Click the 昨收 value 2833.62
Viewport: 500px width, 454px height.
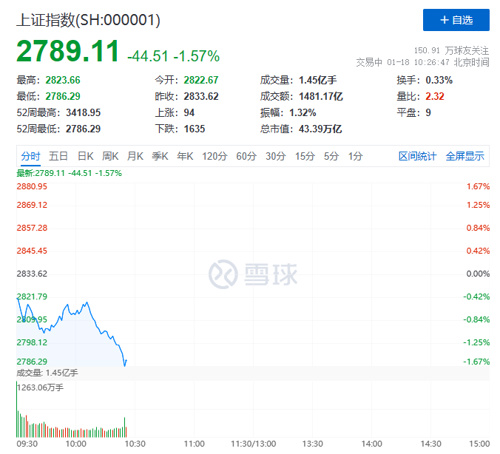tap(201, 96)
